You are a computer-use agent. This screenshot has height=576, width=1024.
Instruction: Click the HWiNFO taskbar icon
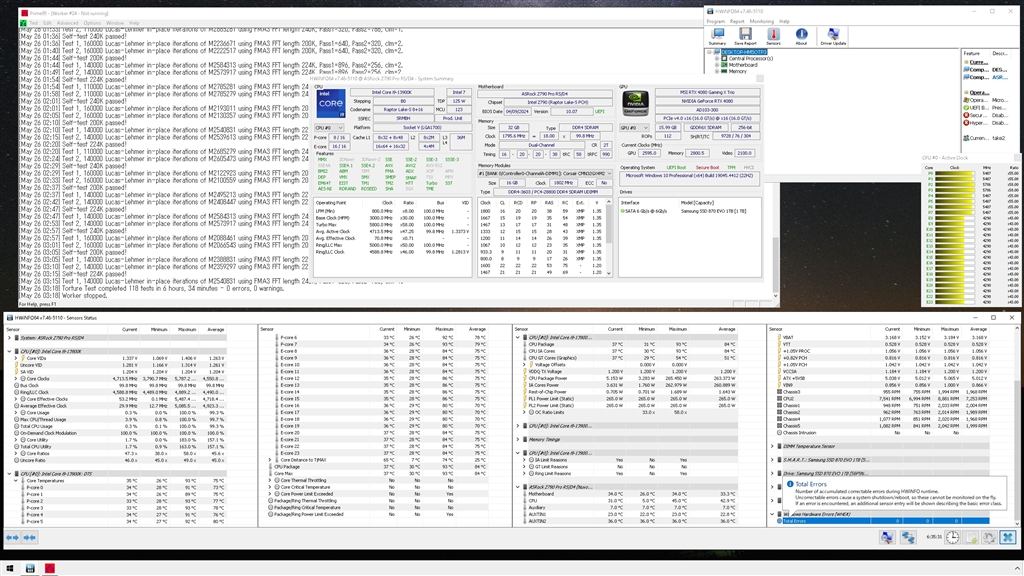[30, 568]
